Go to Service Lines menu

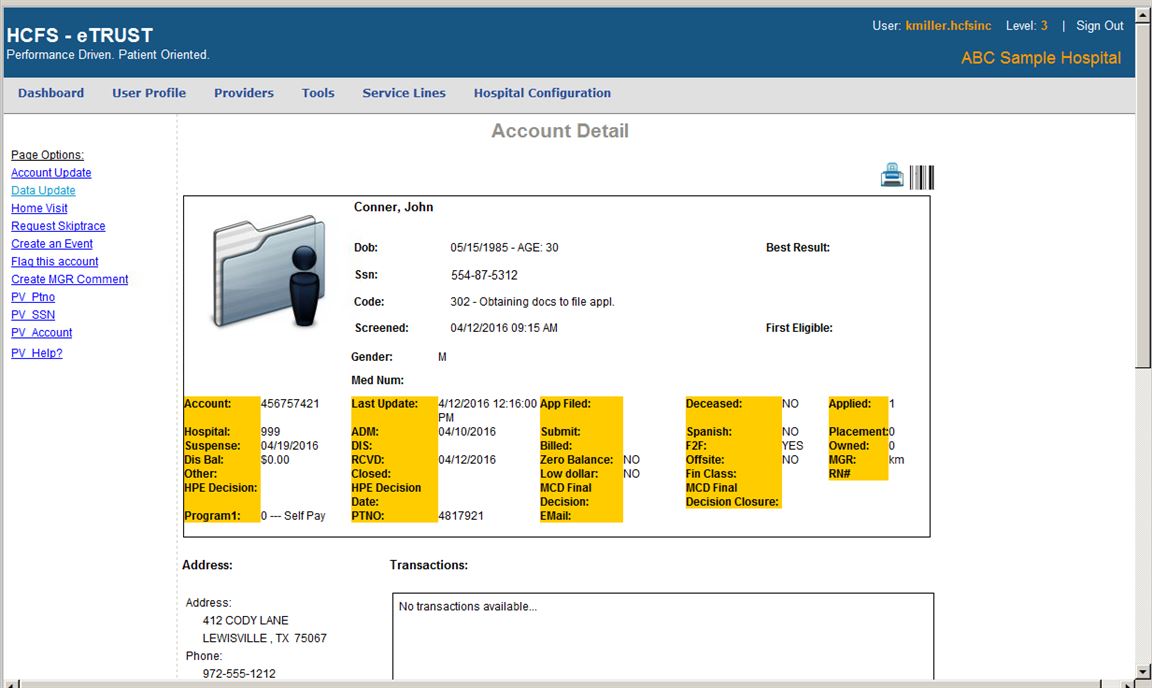(404, 93)
